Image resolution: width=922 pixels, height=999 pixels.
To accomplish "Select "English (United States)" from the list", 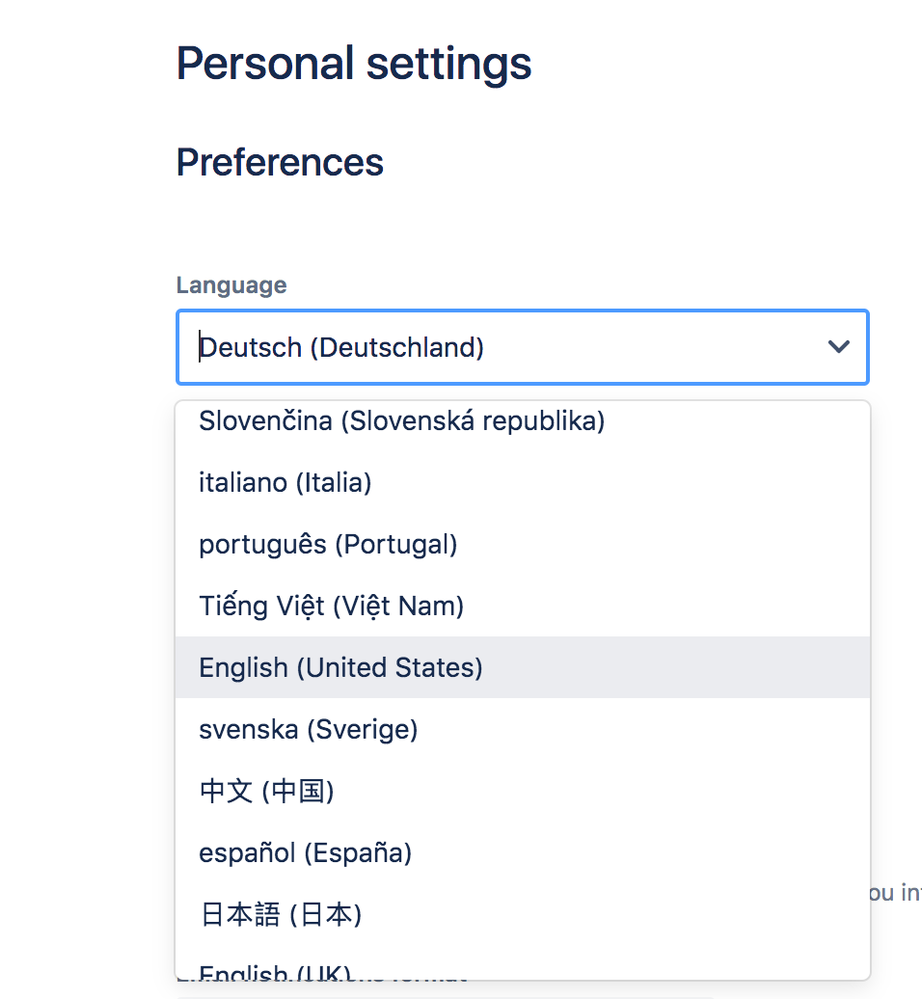I will pyautogui.click(x=341, y=667).
